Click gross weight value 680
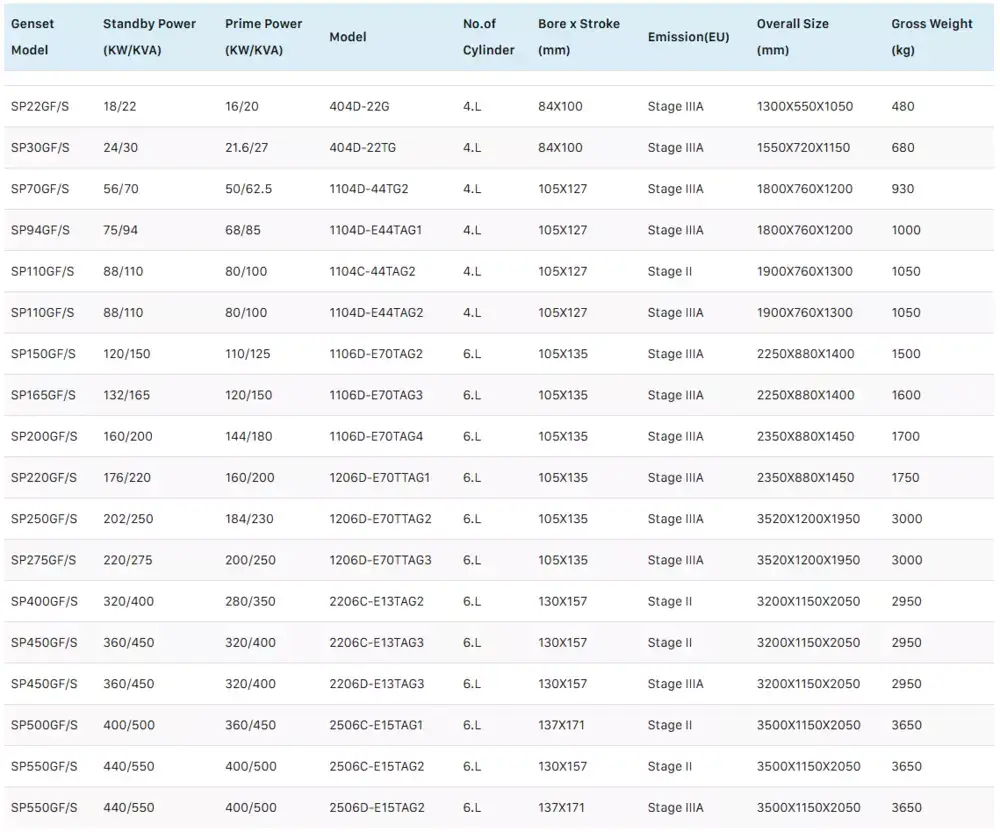Image resolution: width=1000 pixels, height=832 pixels. click(902, 148)
